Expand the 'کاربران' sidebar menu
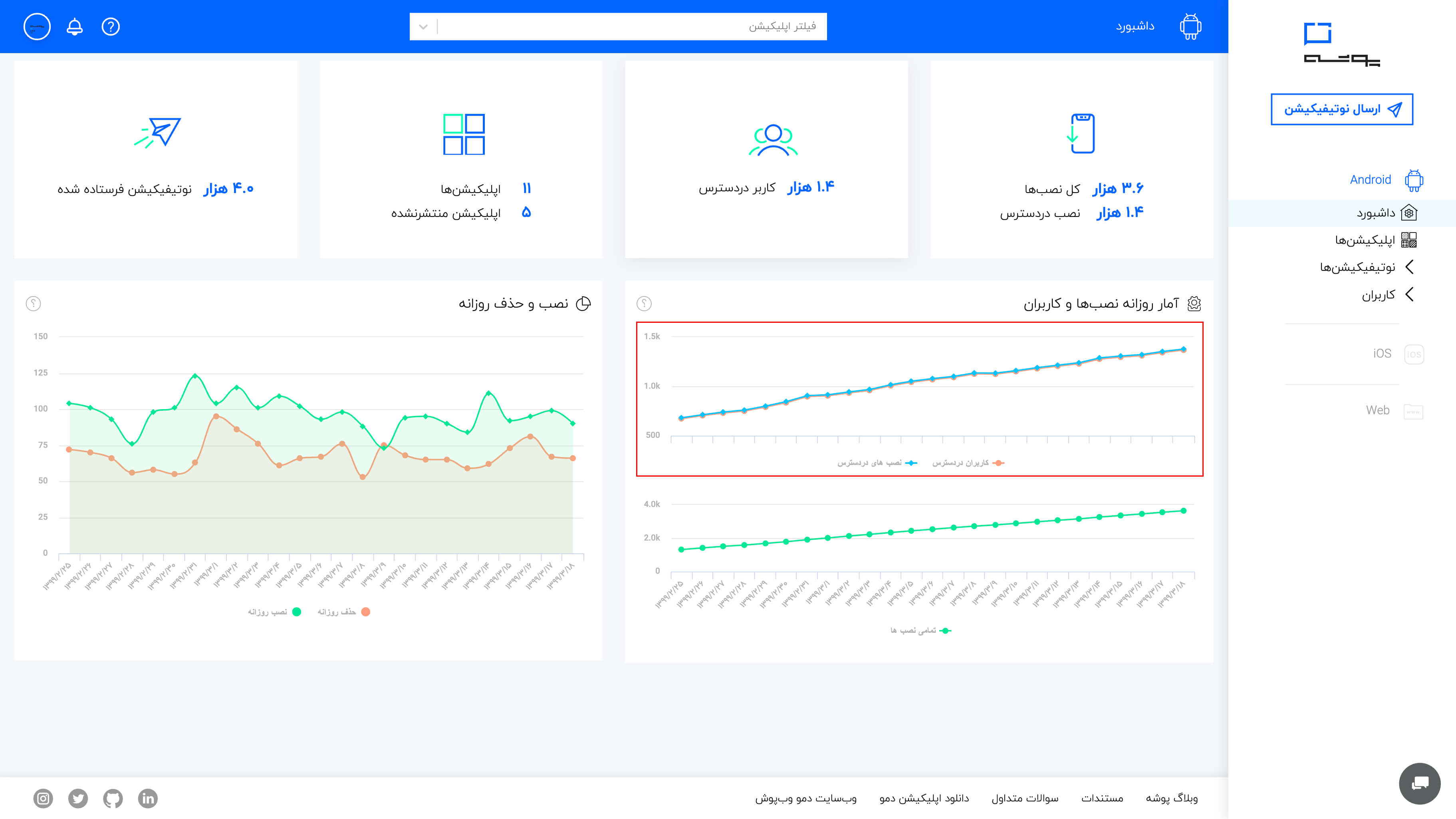This screenshot has height=819, width=1456. point(1386,295)
